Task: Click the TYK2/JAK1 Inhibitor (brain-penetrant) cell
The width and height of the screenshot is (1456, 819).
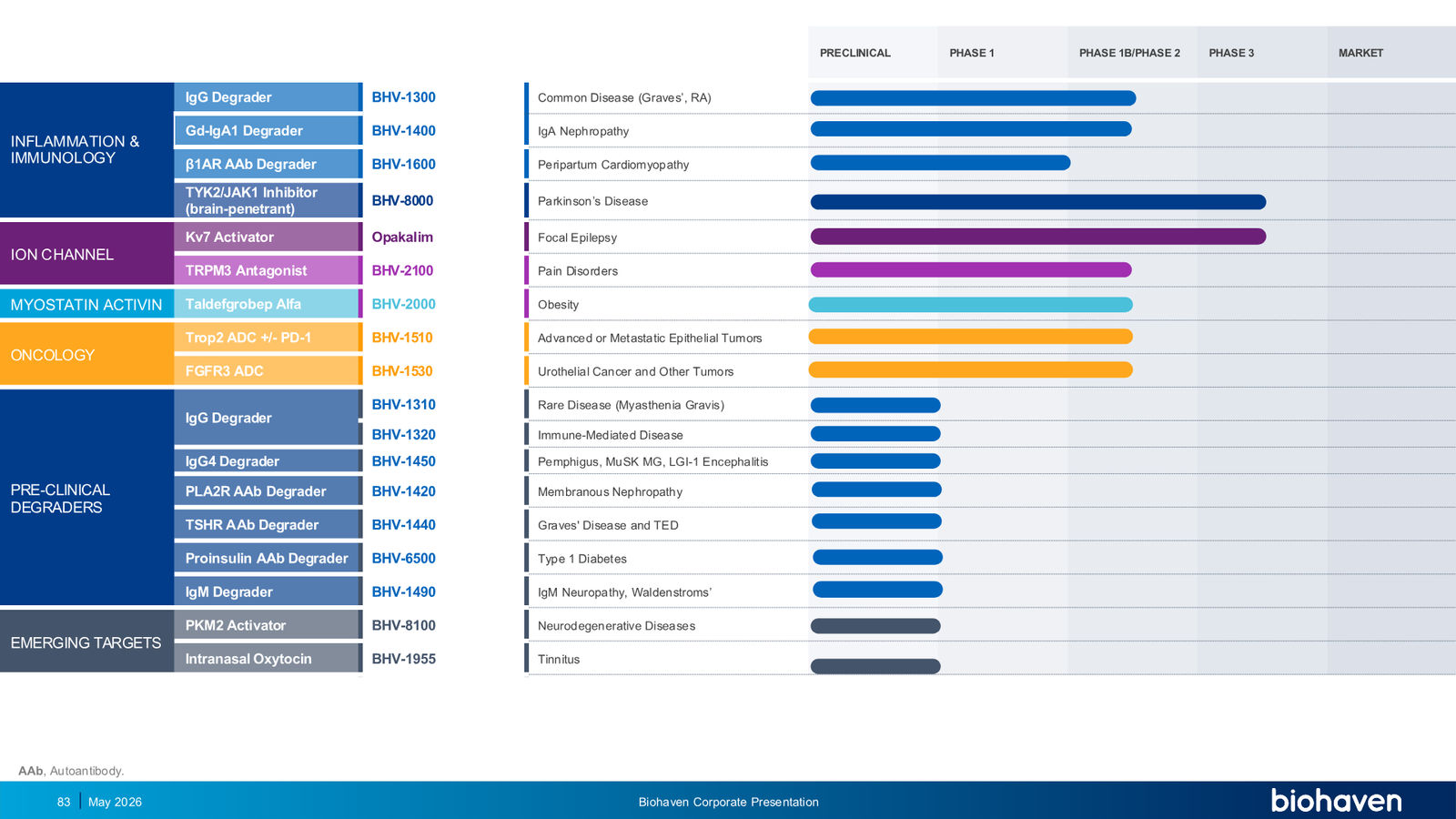Action: point(268,200)
